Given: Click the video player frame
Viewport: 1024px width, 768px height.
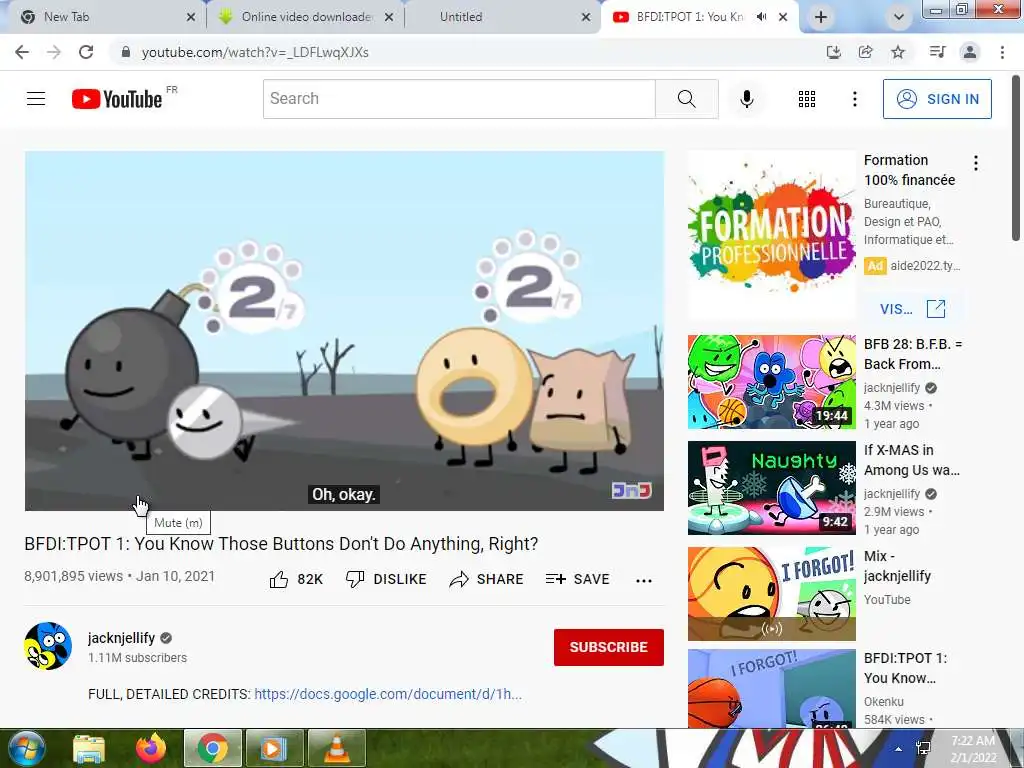Looking at the screenshot, I should click(344, 330).
